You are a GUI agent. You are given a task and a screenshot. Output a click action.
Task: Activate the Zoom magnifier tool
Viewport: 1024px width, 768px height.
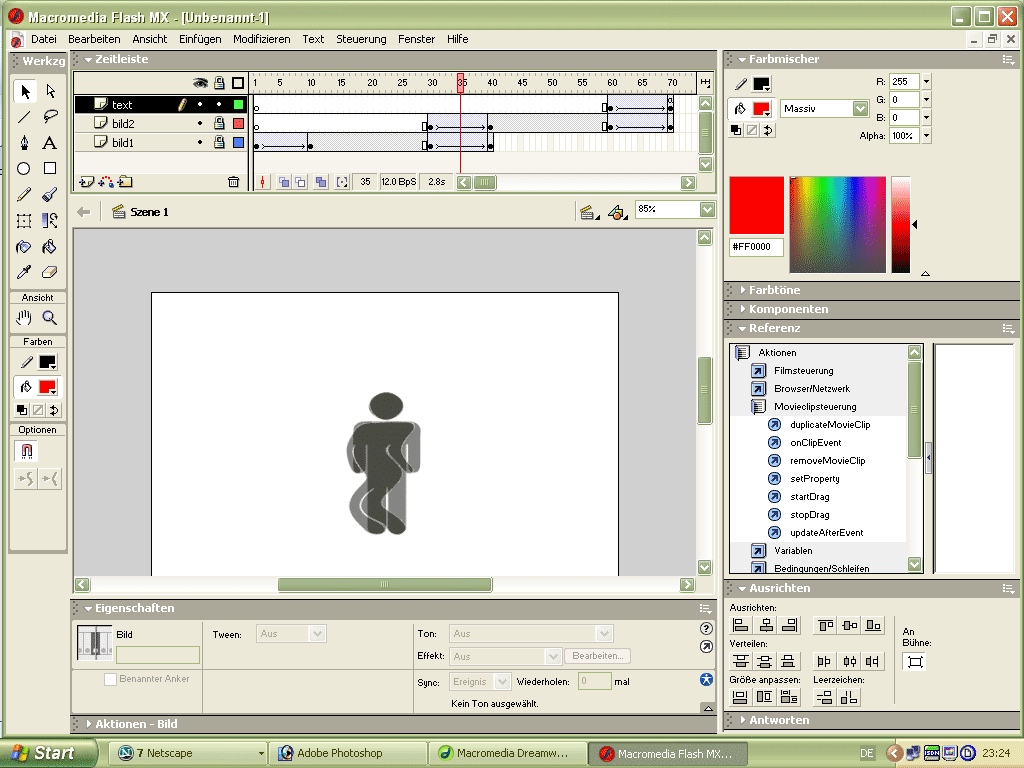50,318
